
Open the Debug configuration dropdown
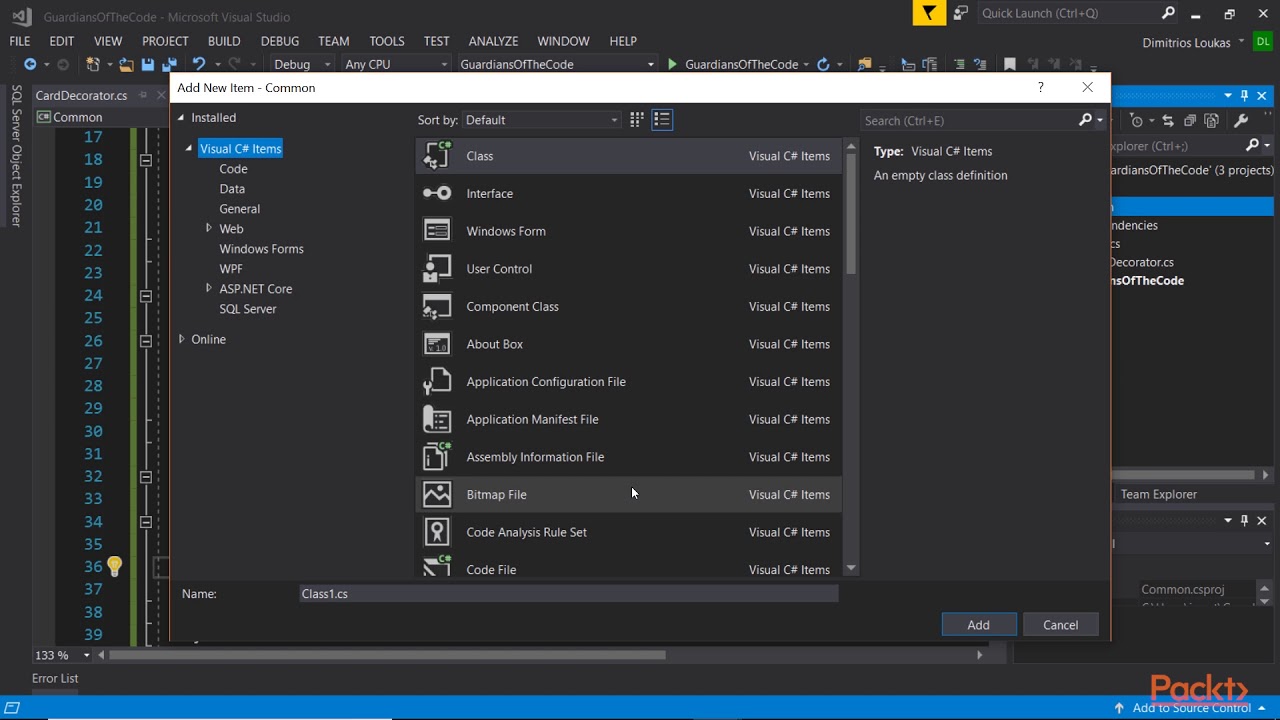(x=302, y=64)
